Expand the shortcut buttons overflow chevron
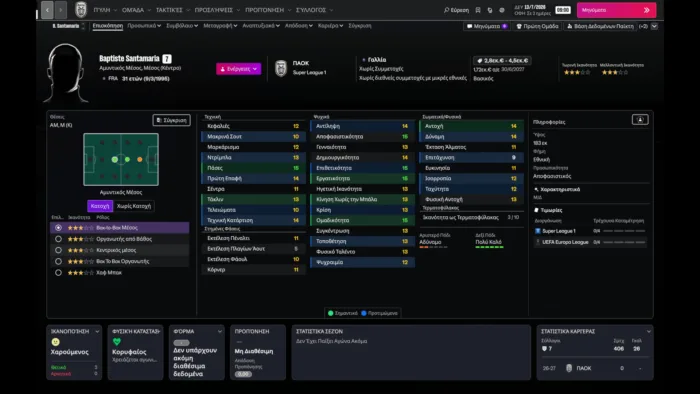 click(x=654, y=26)
